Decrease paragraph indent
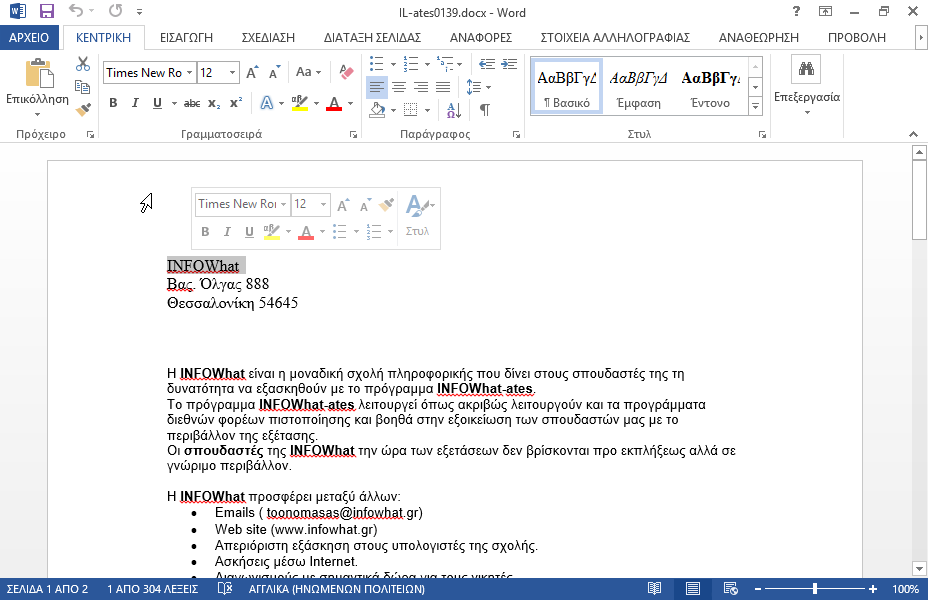The width and height of the screenshot is (928, 600). click(487, 64)
